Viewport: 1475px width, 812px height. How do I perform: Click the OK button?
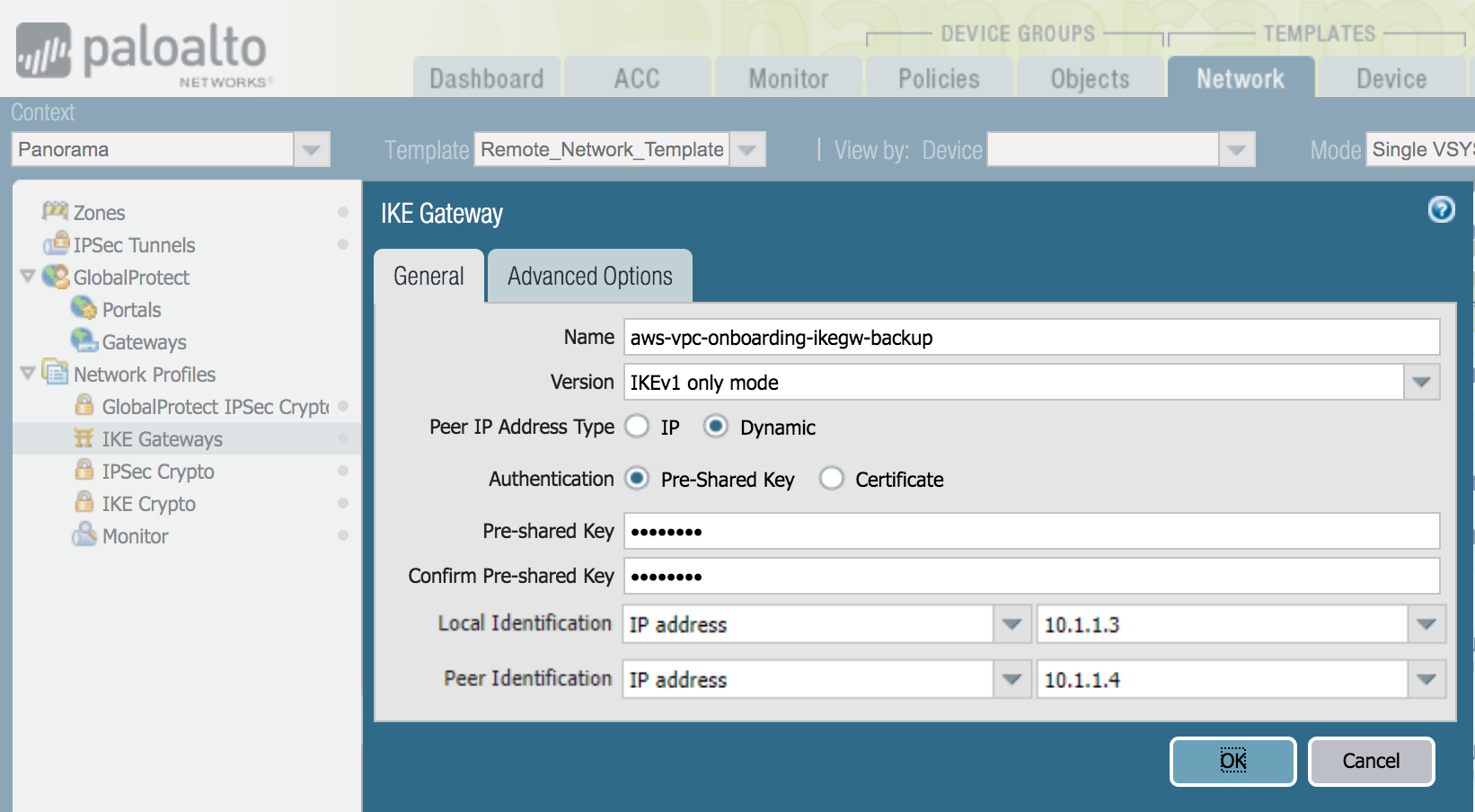(x=1232, y=761)
